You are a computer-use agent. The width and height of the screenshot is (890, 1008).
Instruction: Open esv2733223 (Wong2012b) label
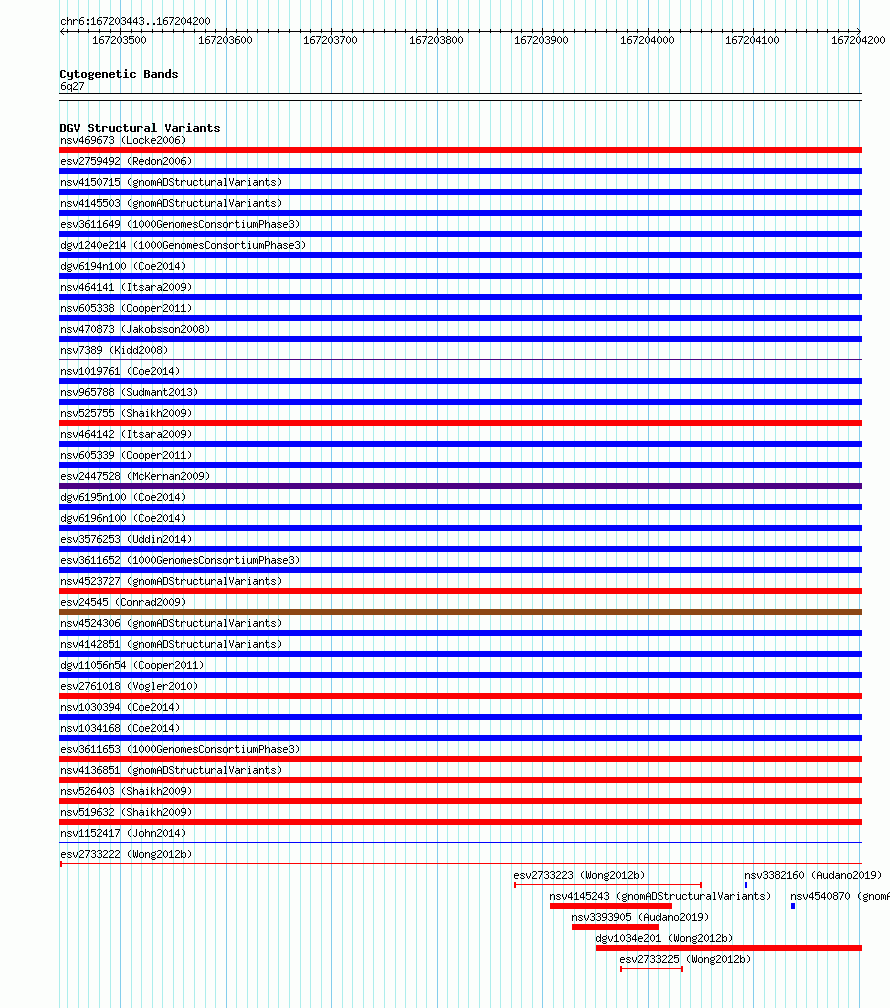[x=579, y=876]
